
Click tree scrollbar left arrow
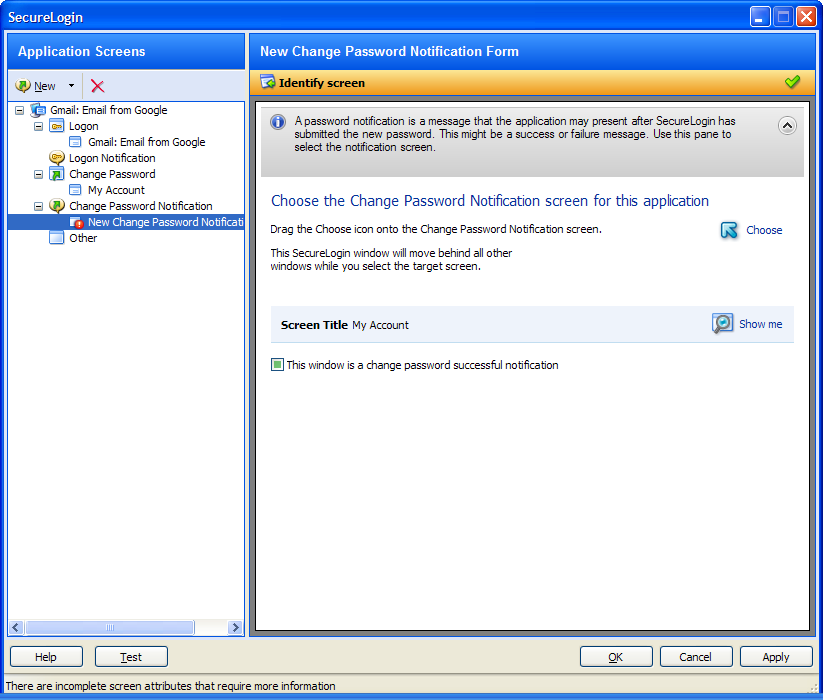[x=16, y=627]
